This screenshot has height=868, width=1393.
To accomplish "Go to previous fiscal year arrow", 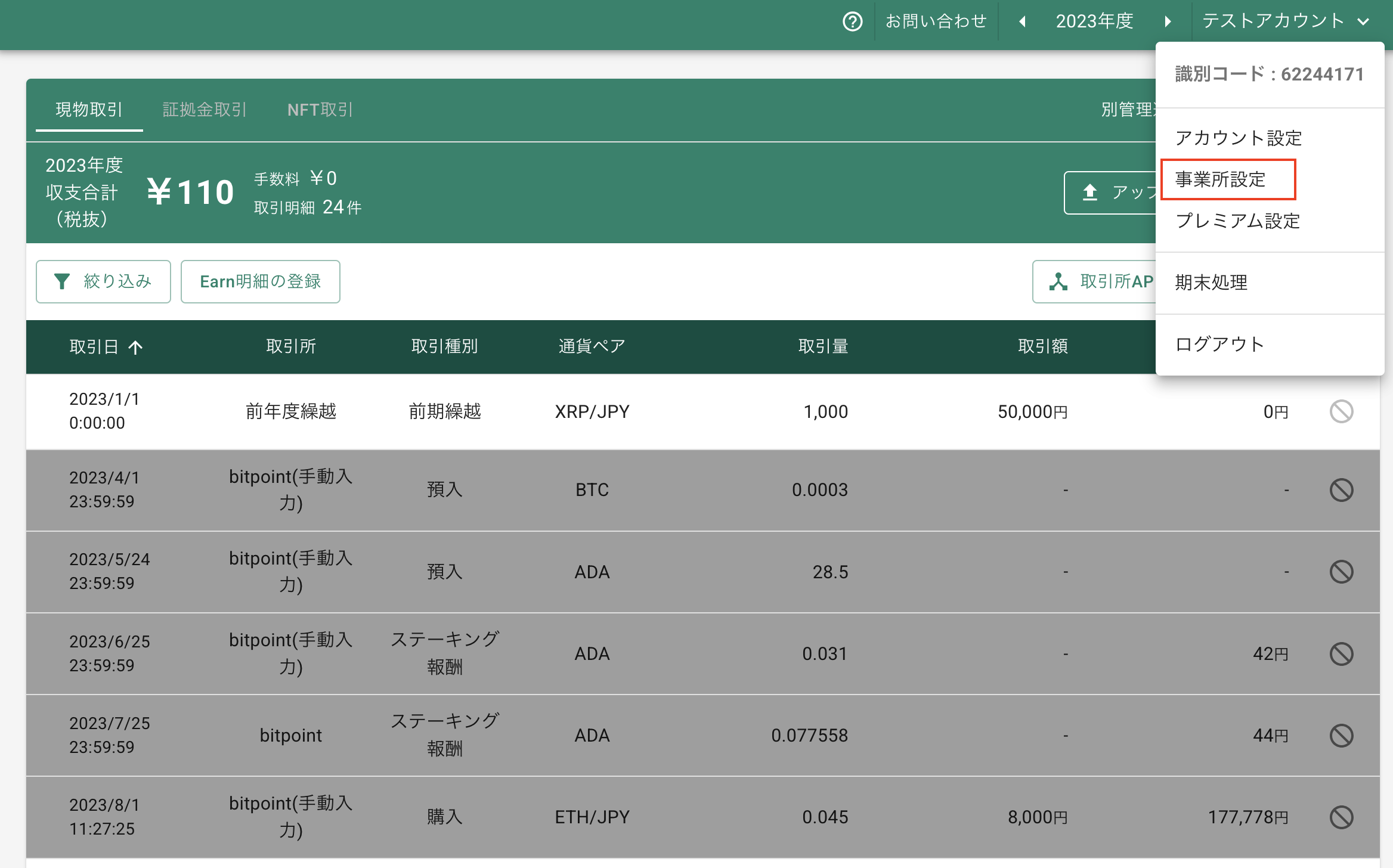I will [1022, 21].
